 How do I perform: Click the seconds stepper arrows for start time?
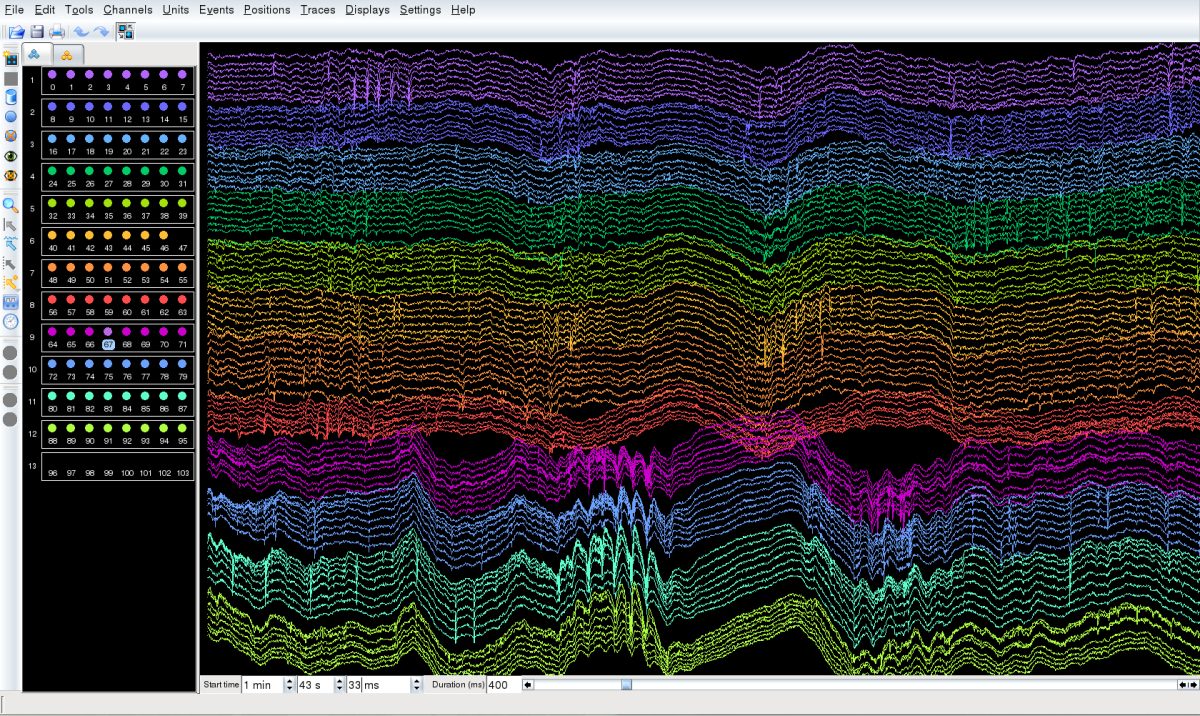pyautogui.click(x=339, y=685)
